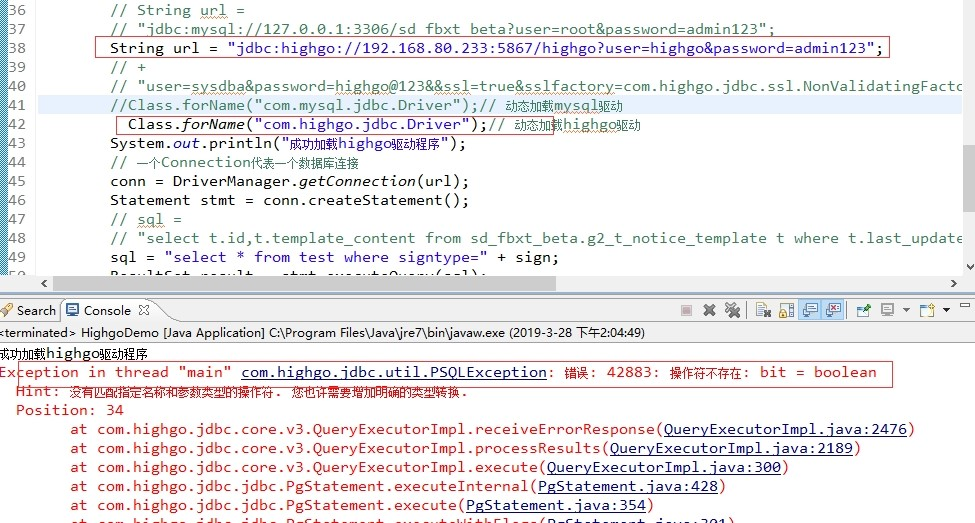Click the conn.createStatement() line
This screenshot has width=975, height=523.
(x=289, y=200)
